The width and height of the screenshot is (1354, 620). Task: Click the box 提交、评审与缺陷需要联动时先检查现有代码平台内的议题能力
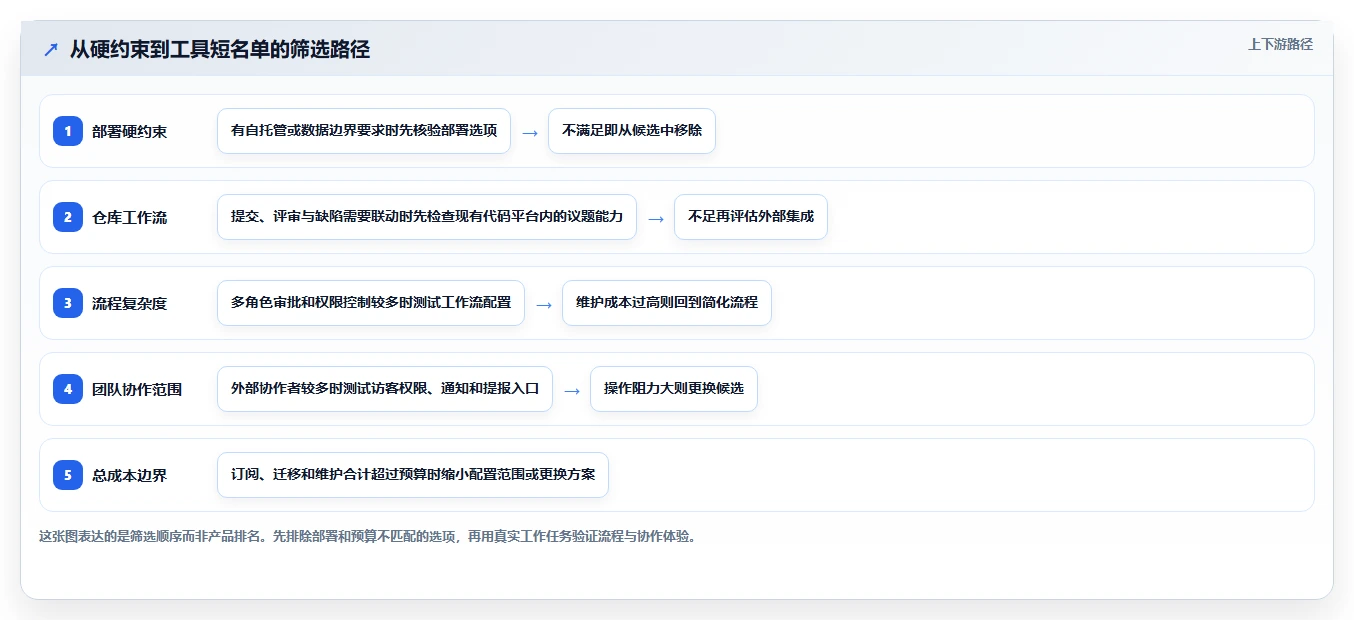(x=427, y=217)
